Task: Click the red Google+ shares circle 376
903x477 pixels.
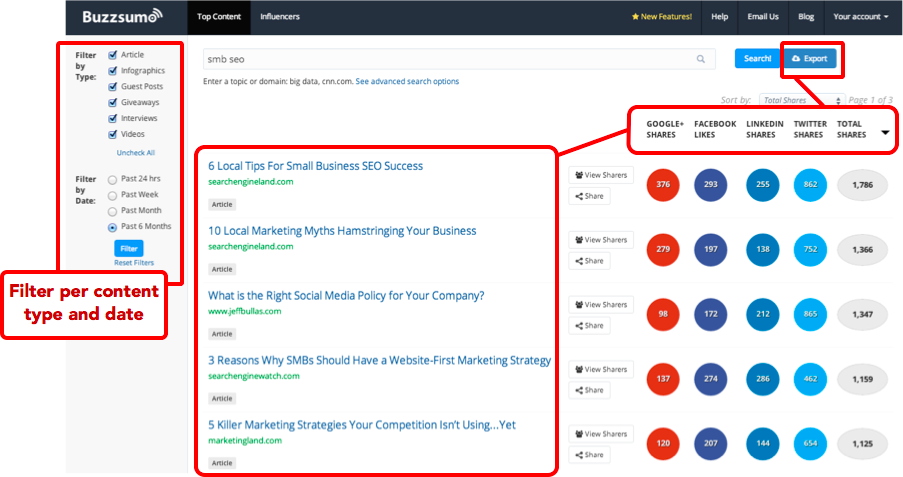Action: click(661, 185)
